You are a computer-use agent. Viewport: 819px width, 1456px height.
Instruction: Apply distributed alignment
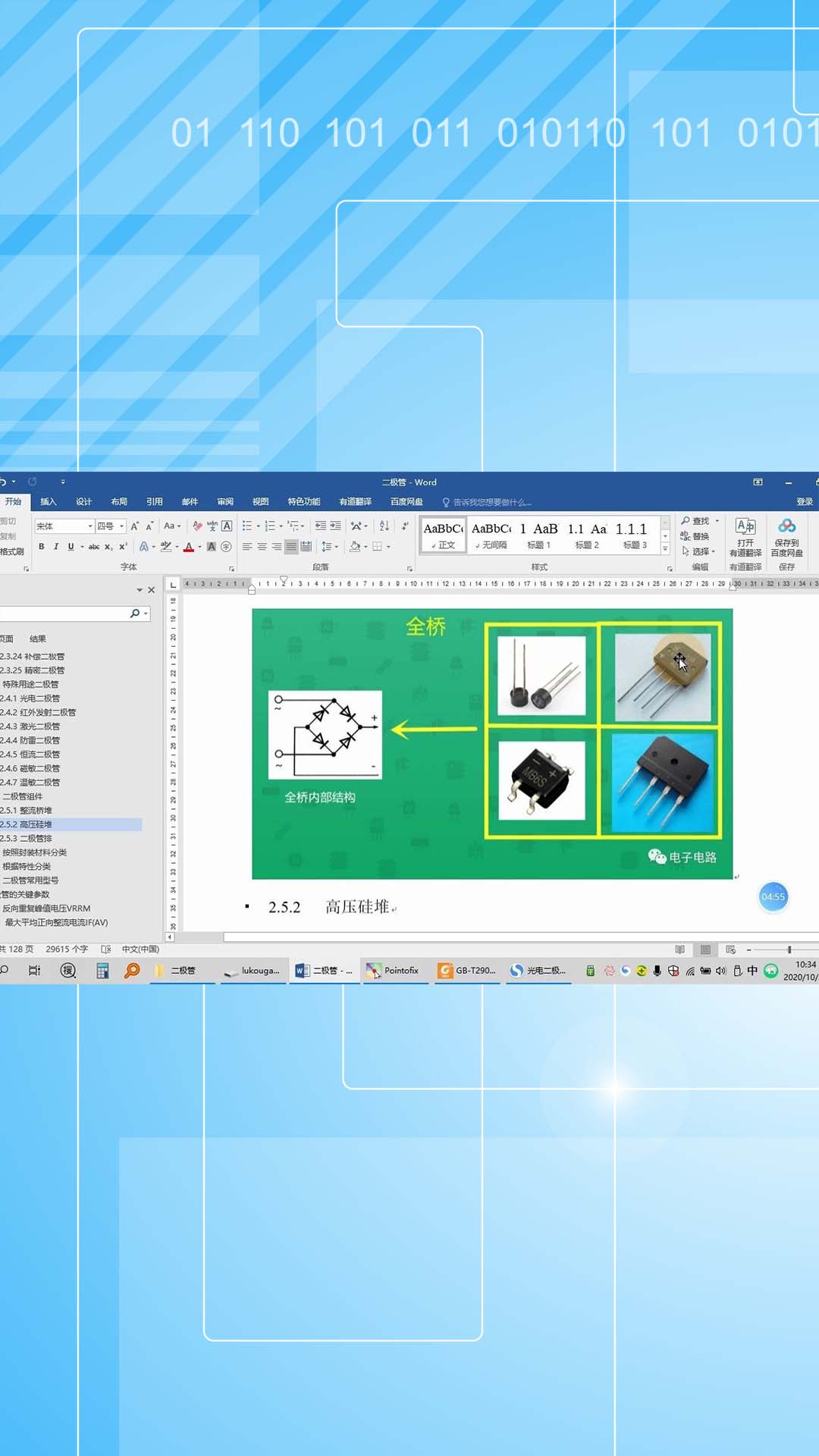pos(306,547)
